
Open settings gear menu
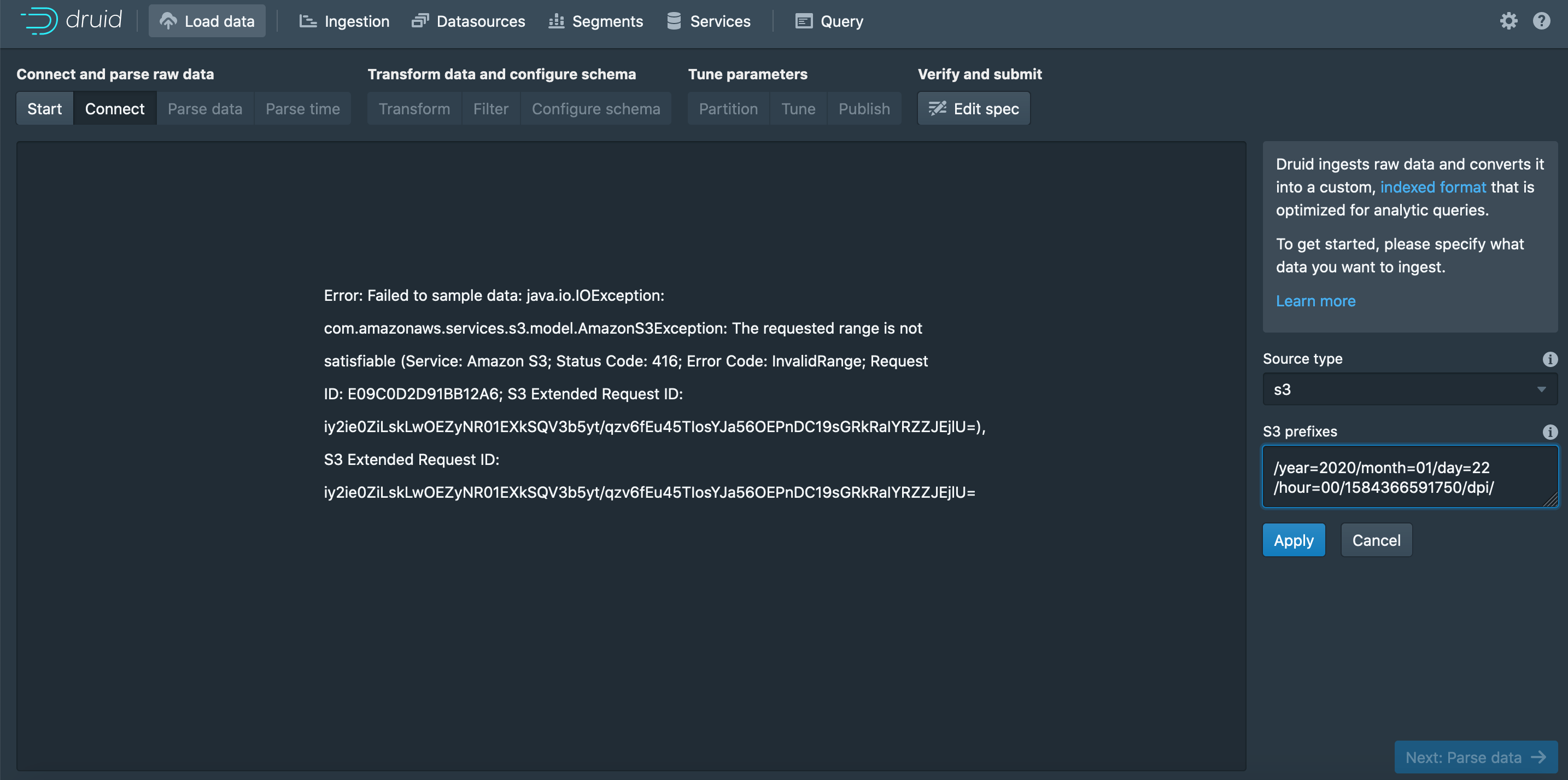click(x=1508, y=21)
